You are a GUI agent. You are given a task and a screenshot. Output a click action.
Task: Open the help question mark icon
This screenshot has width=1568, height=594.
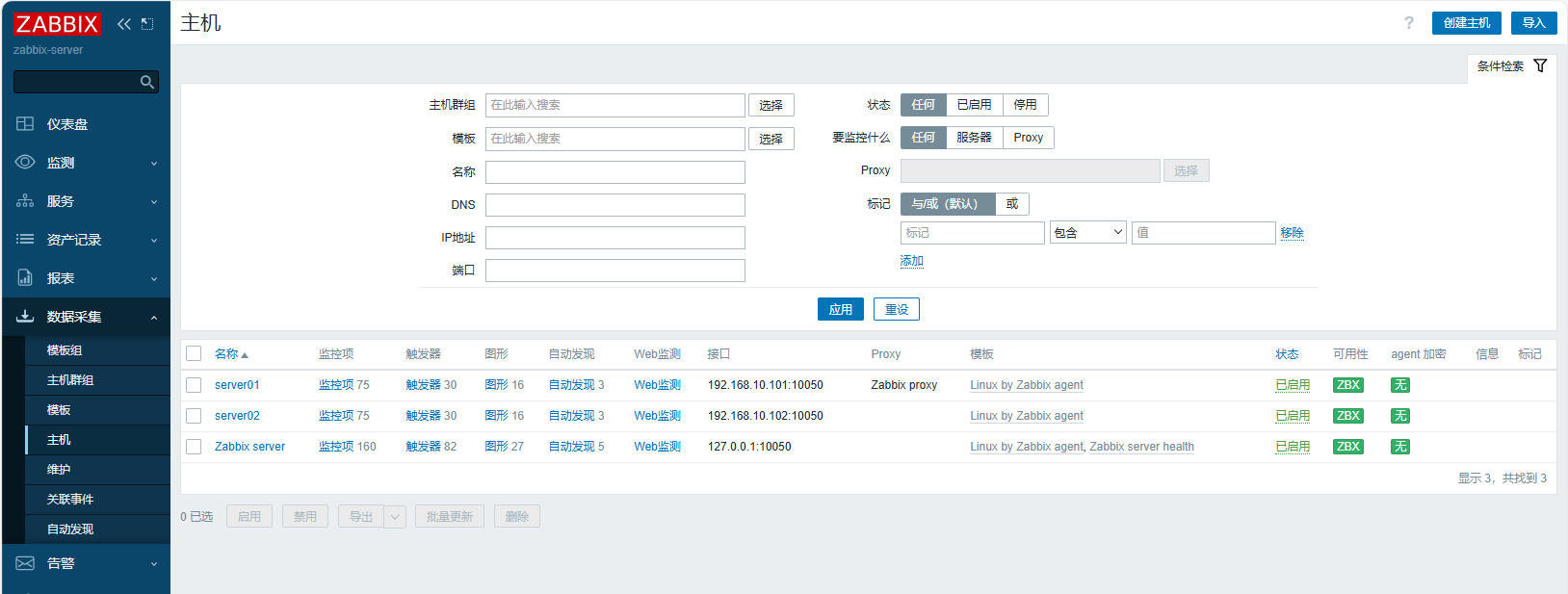pos(1409,23)
